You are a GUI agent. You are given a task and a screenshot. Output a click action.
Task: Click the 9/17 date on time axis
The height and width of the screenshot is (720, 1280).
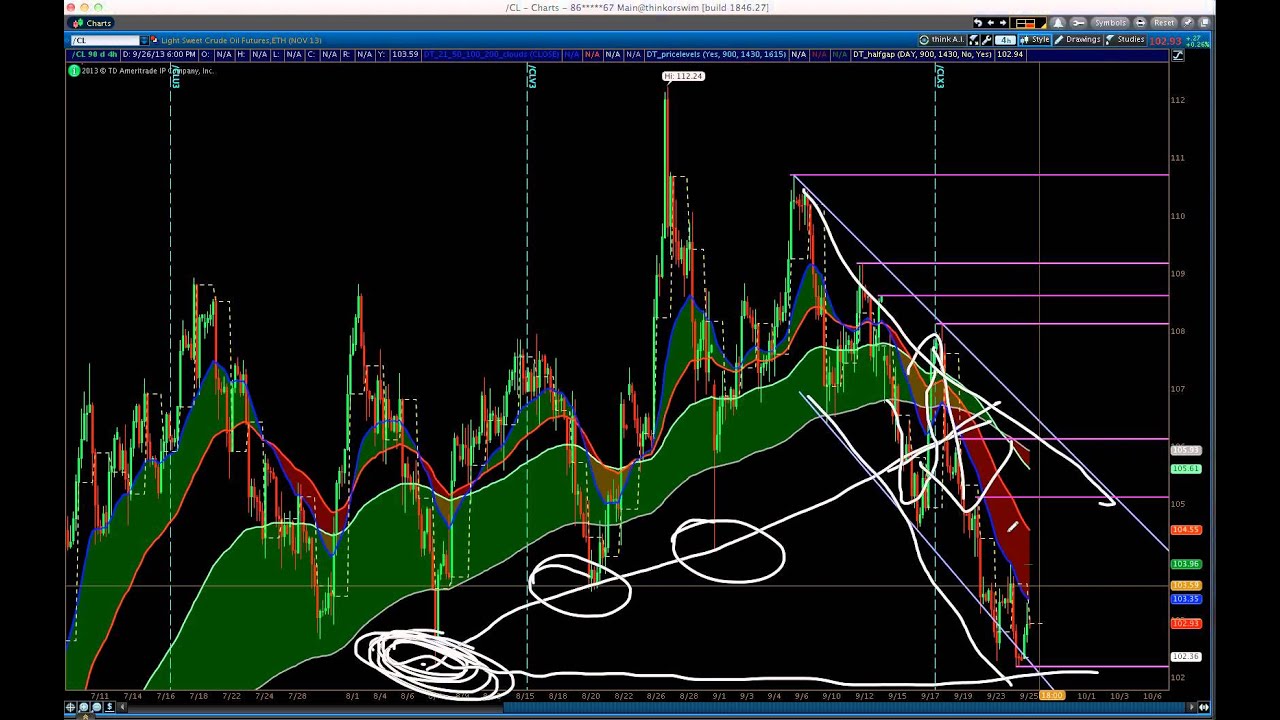(x=930, y=696)
